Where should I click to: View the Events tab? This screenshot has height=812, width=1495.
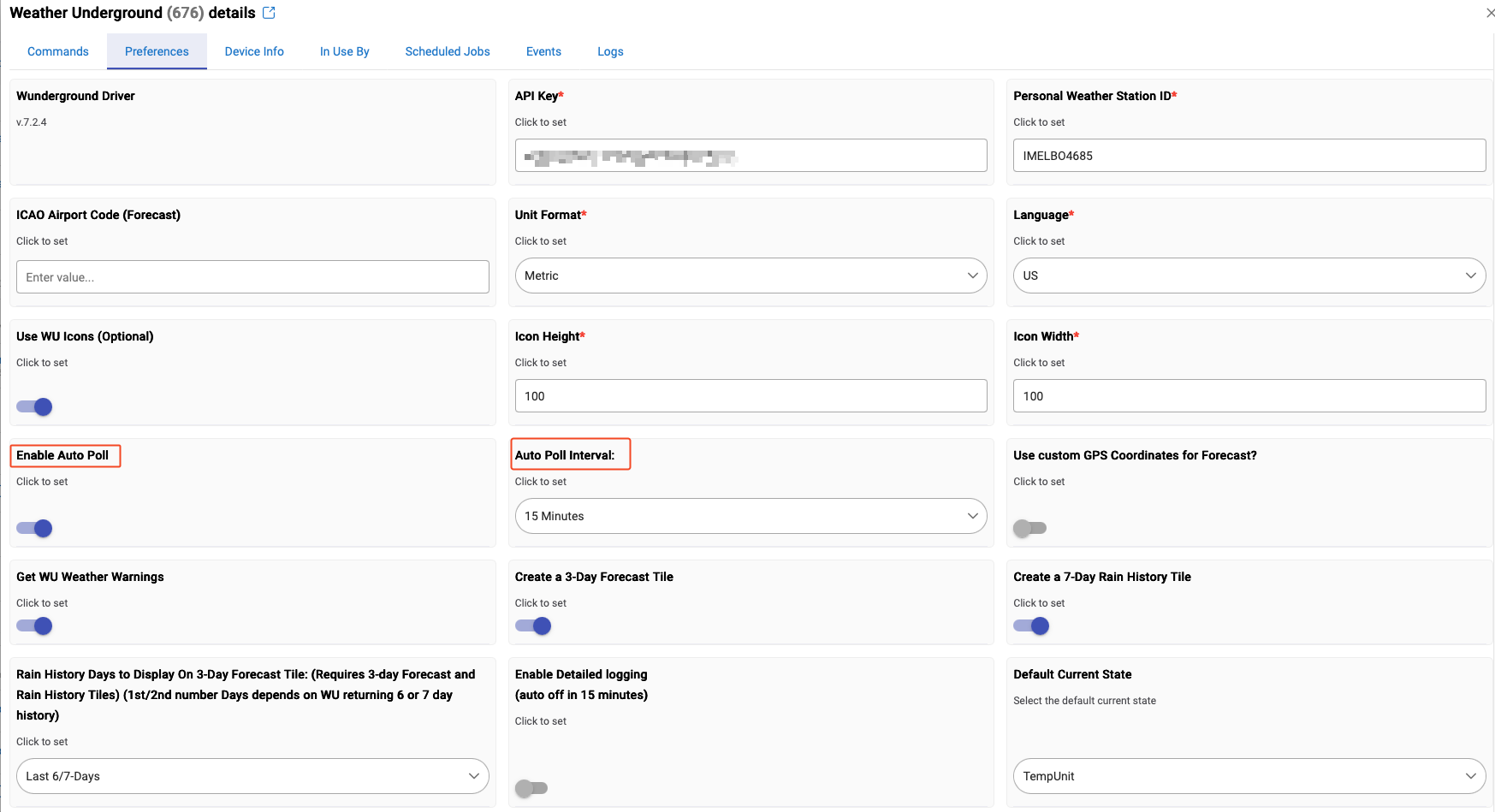coord(543,51)
